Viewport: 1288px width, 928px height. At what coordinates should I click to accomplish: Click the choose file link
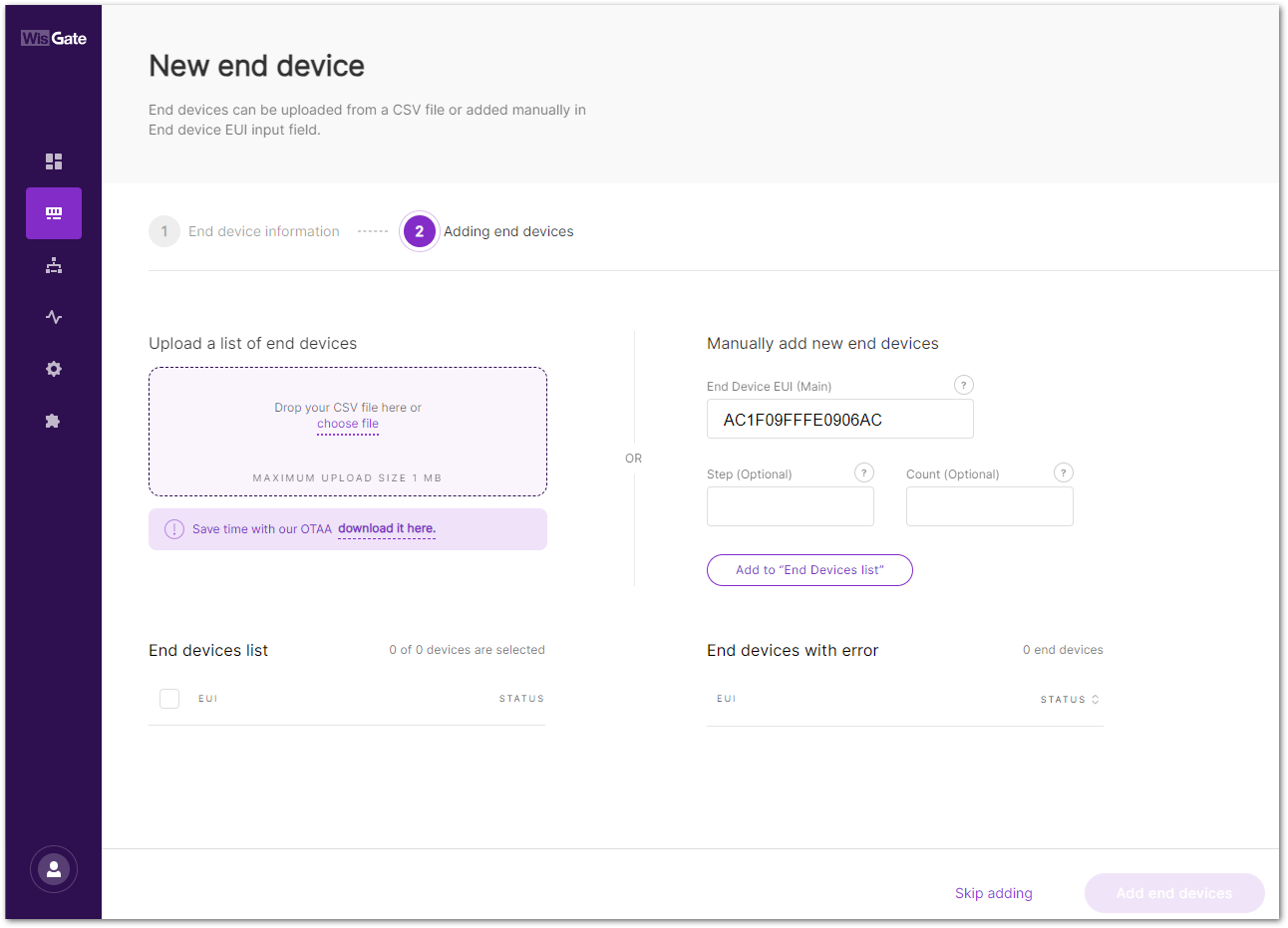(x=348, y=424)
